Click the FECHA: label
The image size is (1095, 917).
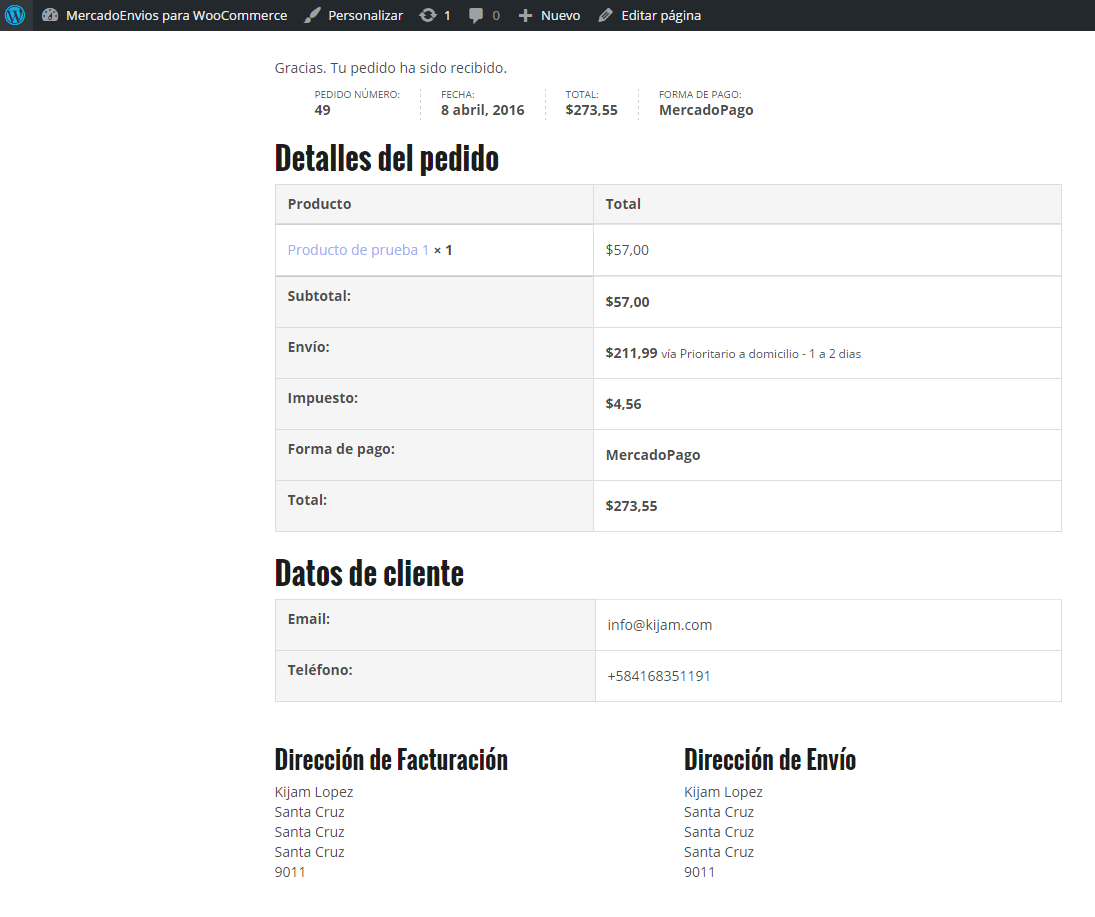(x=457, y=94)
